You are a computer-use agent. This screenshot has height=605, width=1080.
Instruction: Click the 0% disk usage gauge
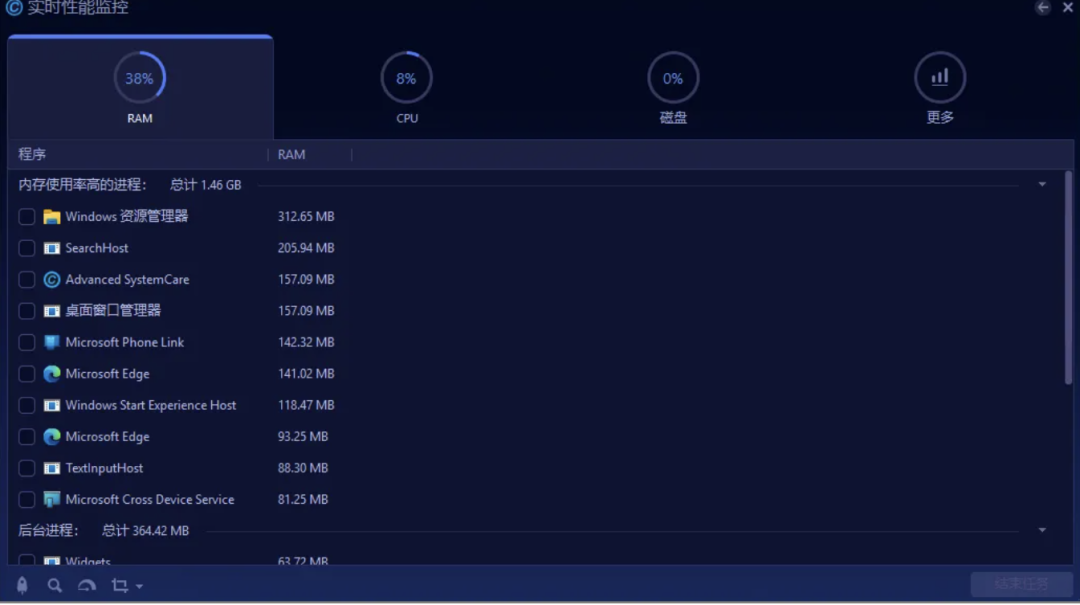pyautogui.click(x=673, y=78)
